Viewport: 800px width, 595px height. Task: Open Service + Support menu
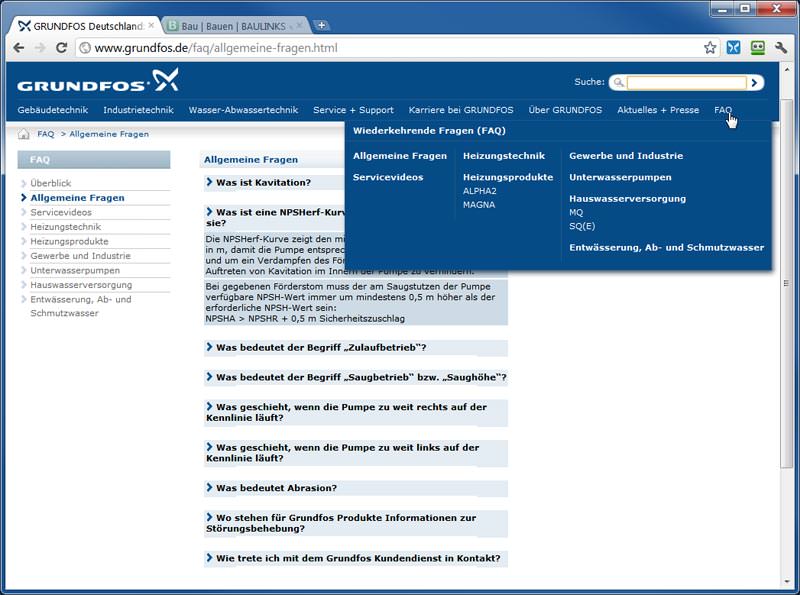coord(354,110)
